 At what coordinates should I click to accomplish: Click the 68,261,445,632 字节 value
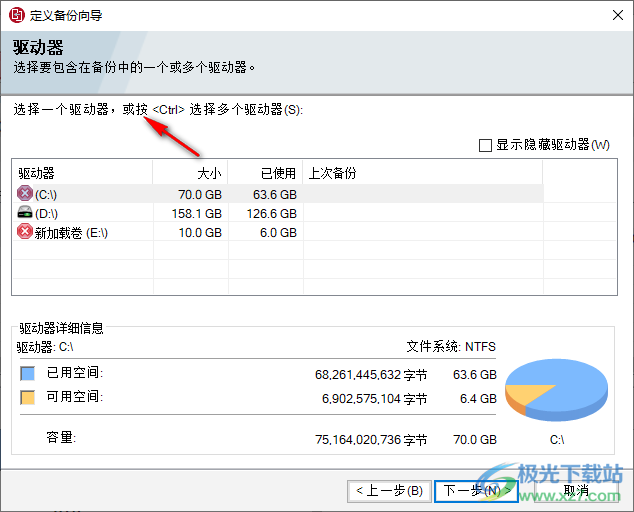click(x=371, y=375)
